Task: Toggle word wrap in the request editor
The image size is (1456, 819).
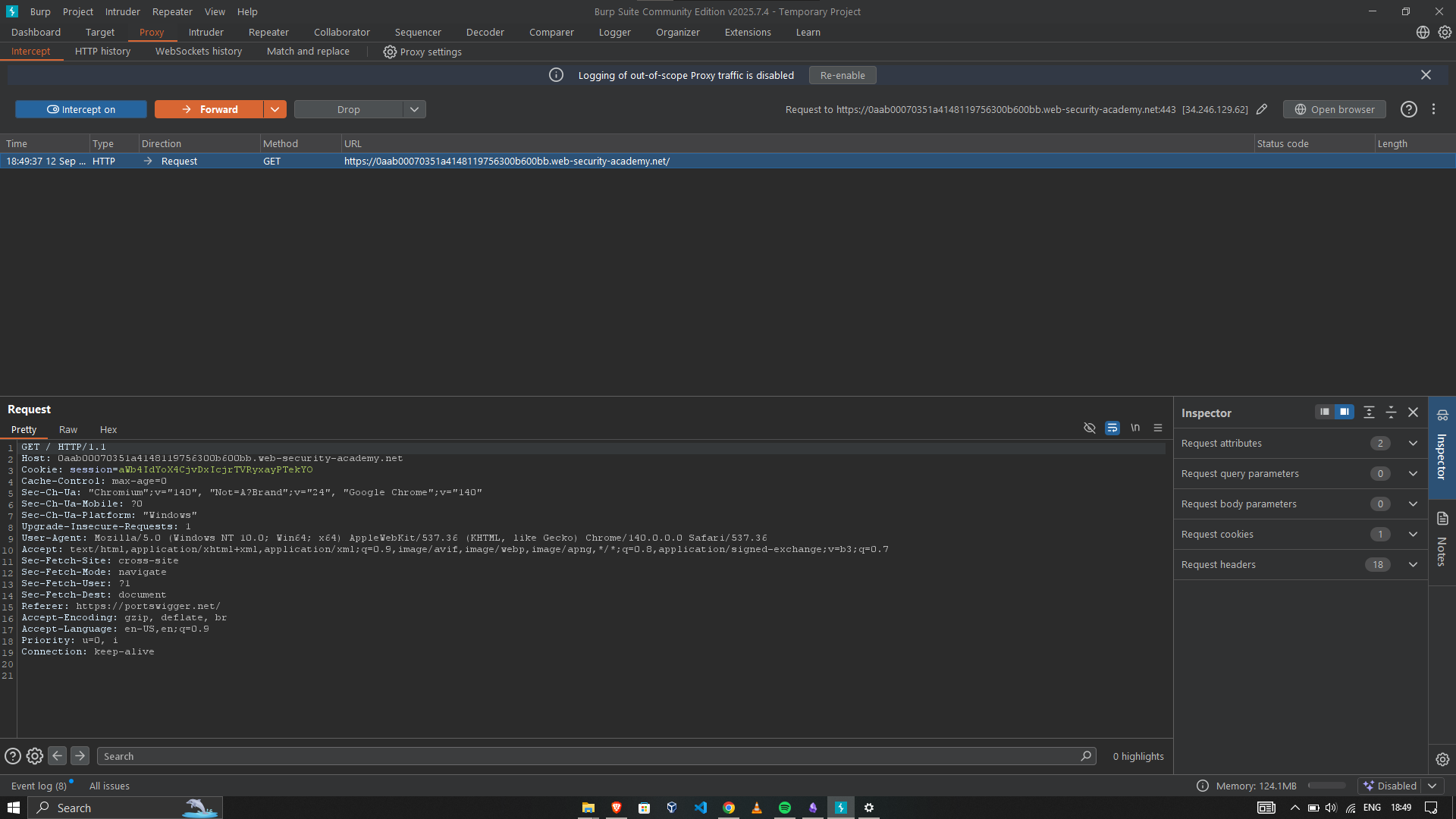Action: pos(1112,428)
